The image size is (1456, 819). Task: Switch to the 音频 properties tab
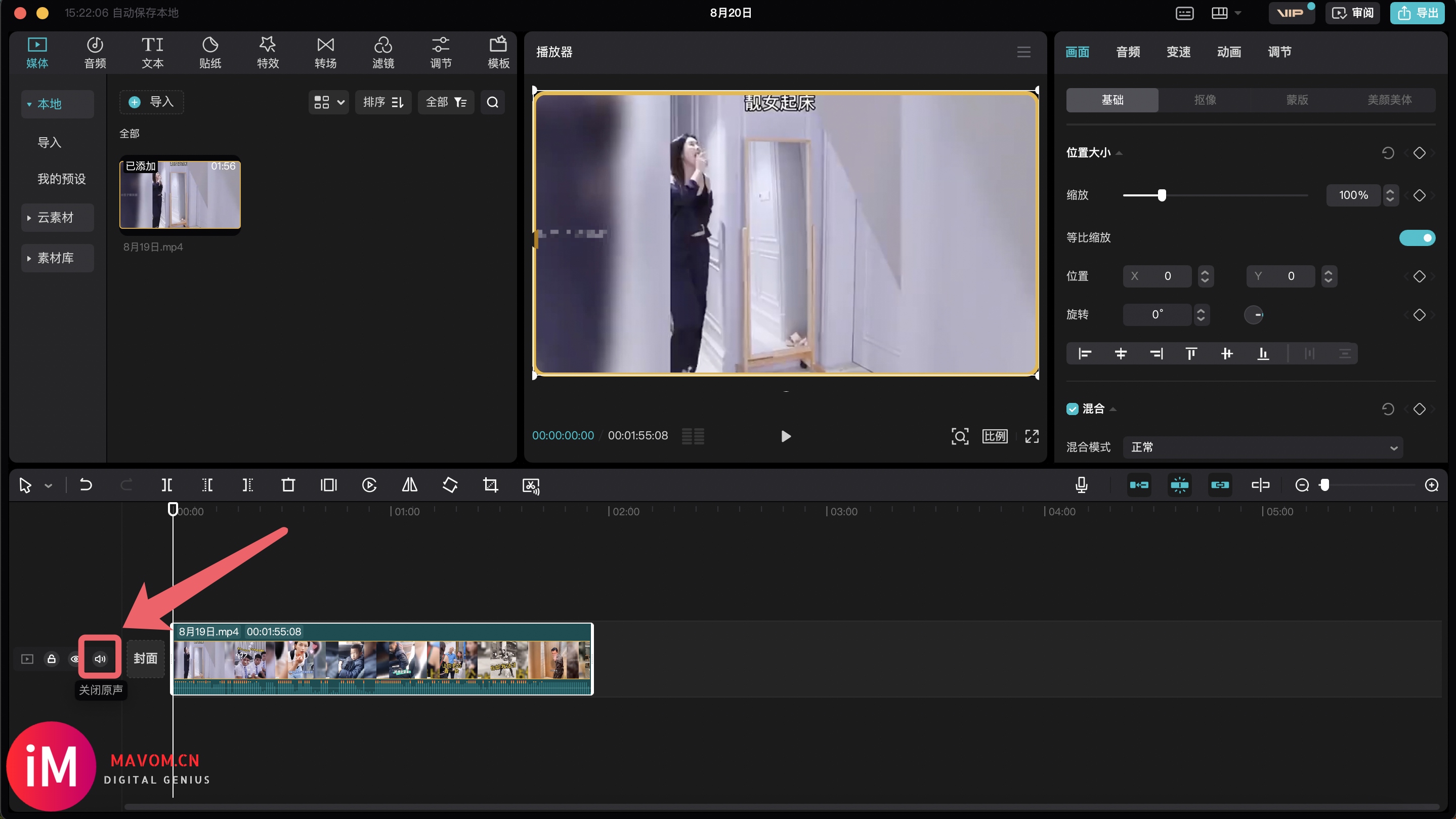(x=1128, y=52)
